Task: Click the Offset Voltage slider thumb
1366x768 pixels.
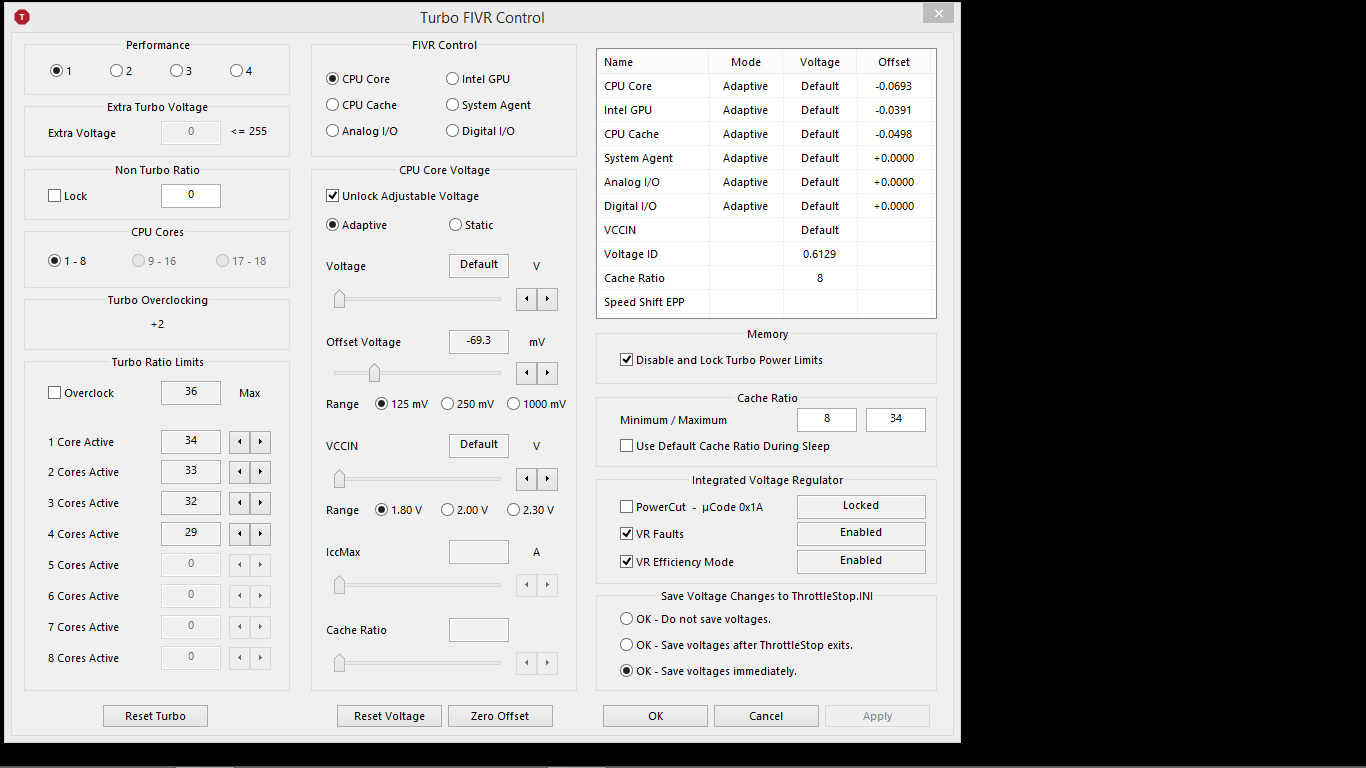Action: pos(374,373)
